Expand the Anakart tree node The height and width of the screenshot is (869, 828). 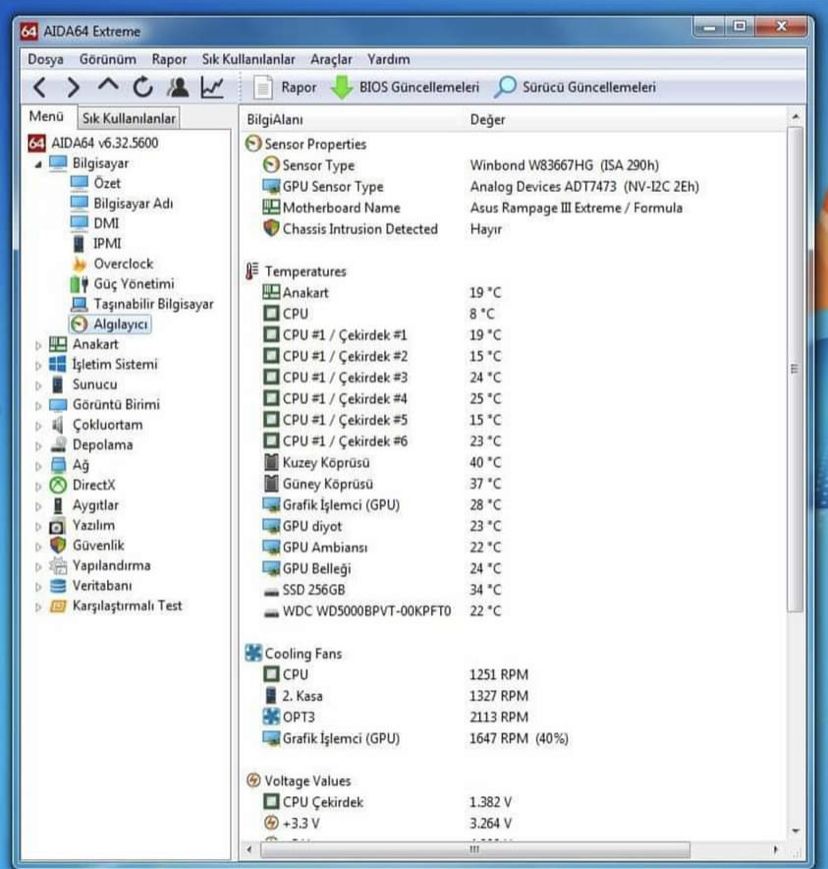tap(38, 345)
